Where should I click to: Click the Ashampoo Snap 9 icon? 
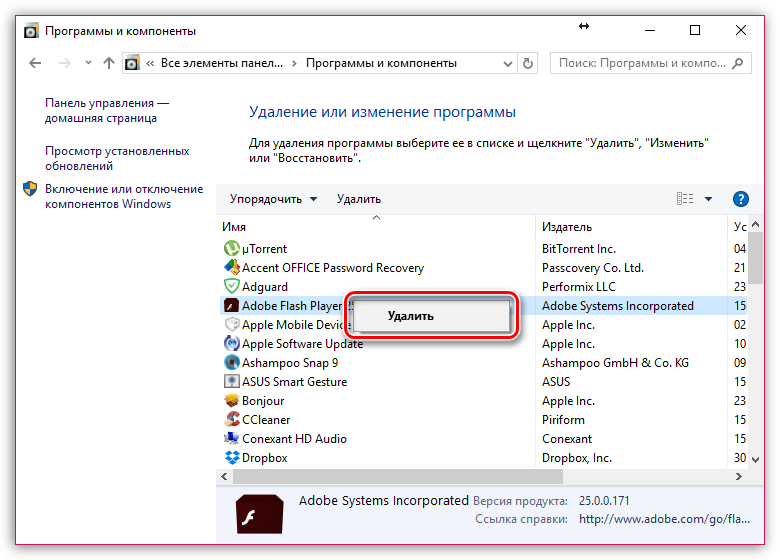click(229, 363)
